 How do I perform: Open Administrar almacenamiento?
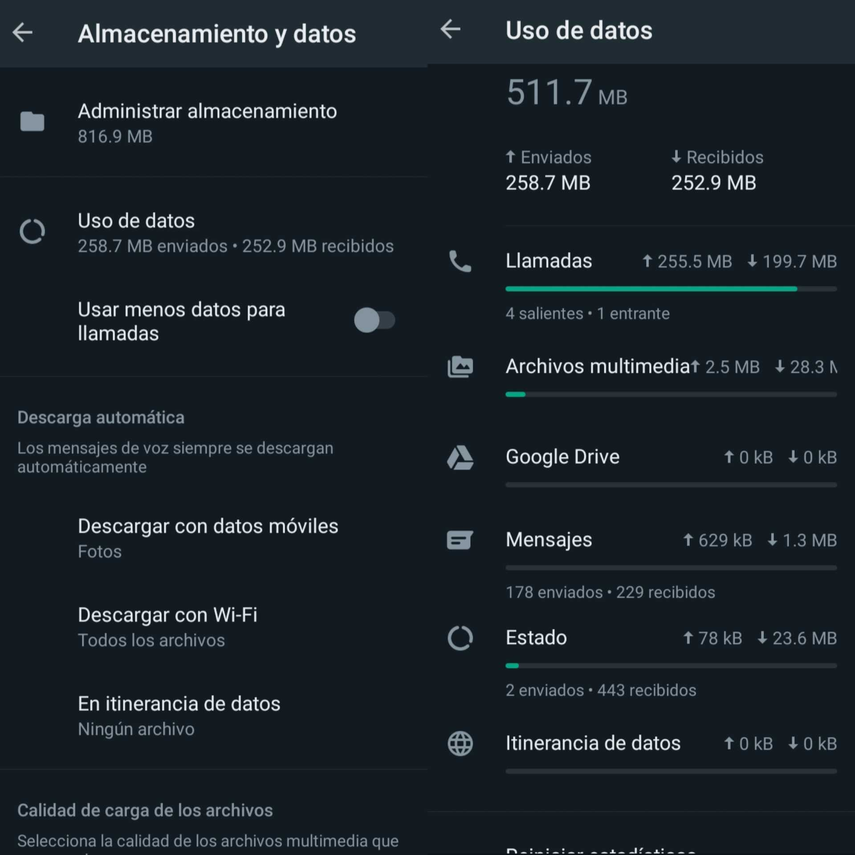[207, 122]
